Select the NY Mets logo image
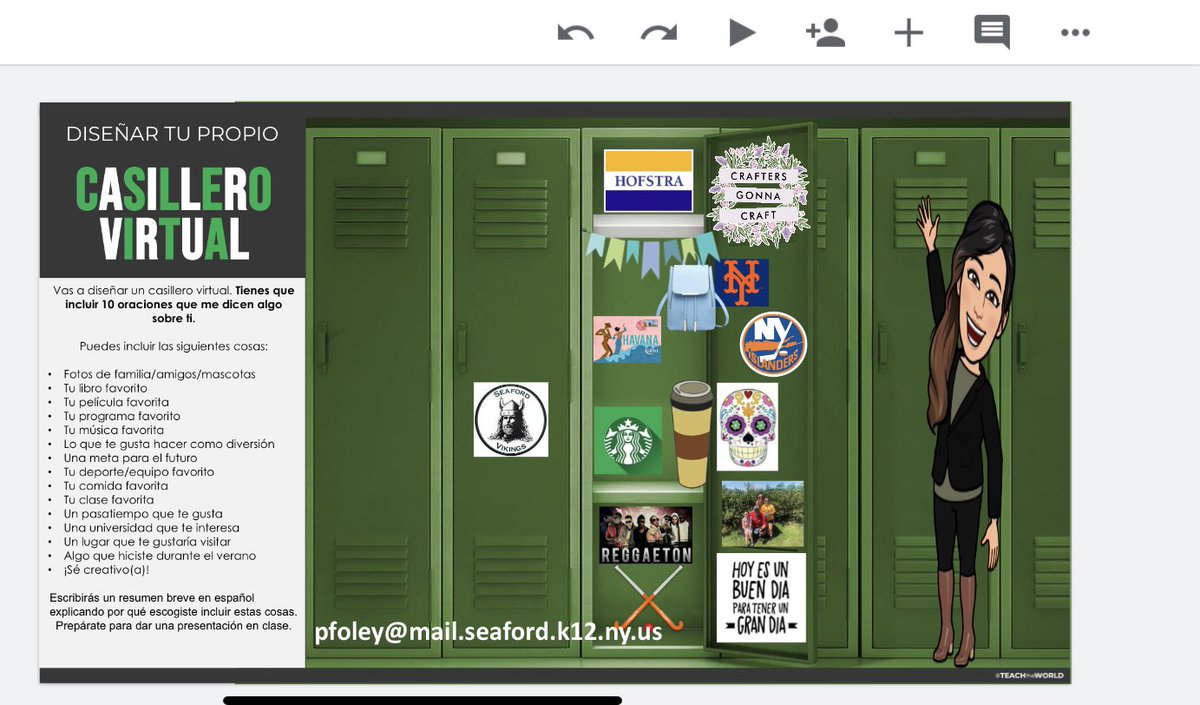Screen dimensions: 1200x705 tap(744, 283)
